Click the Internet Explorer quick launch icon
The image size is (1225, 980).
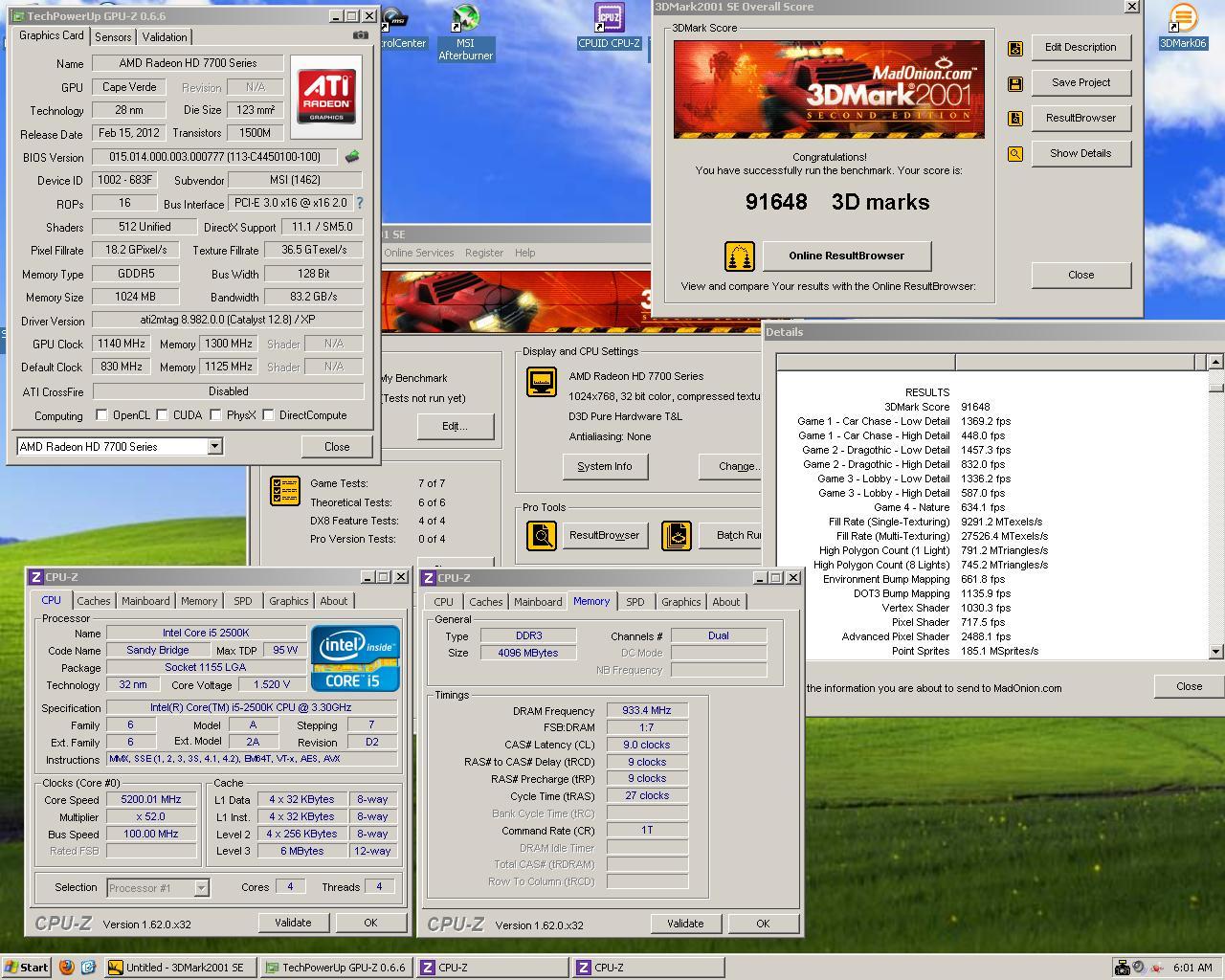(88, 968)
